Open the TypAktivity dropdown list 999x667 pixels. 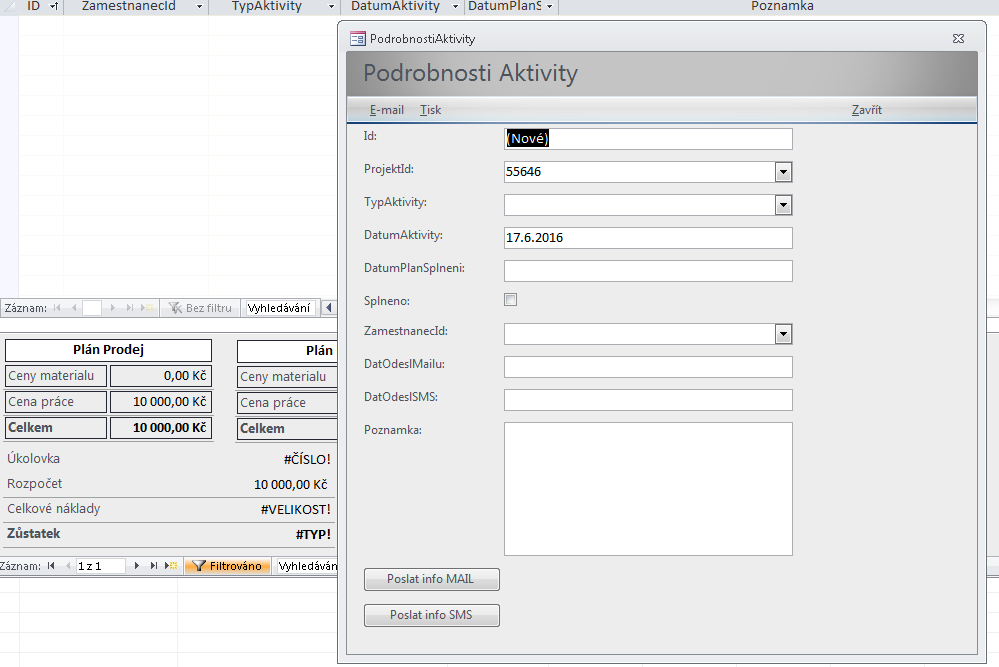784,205
